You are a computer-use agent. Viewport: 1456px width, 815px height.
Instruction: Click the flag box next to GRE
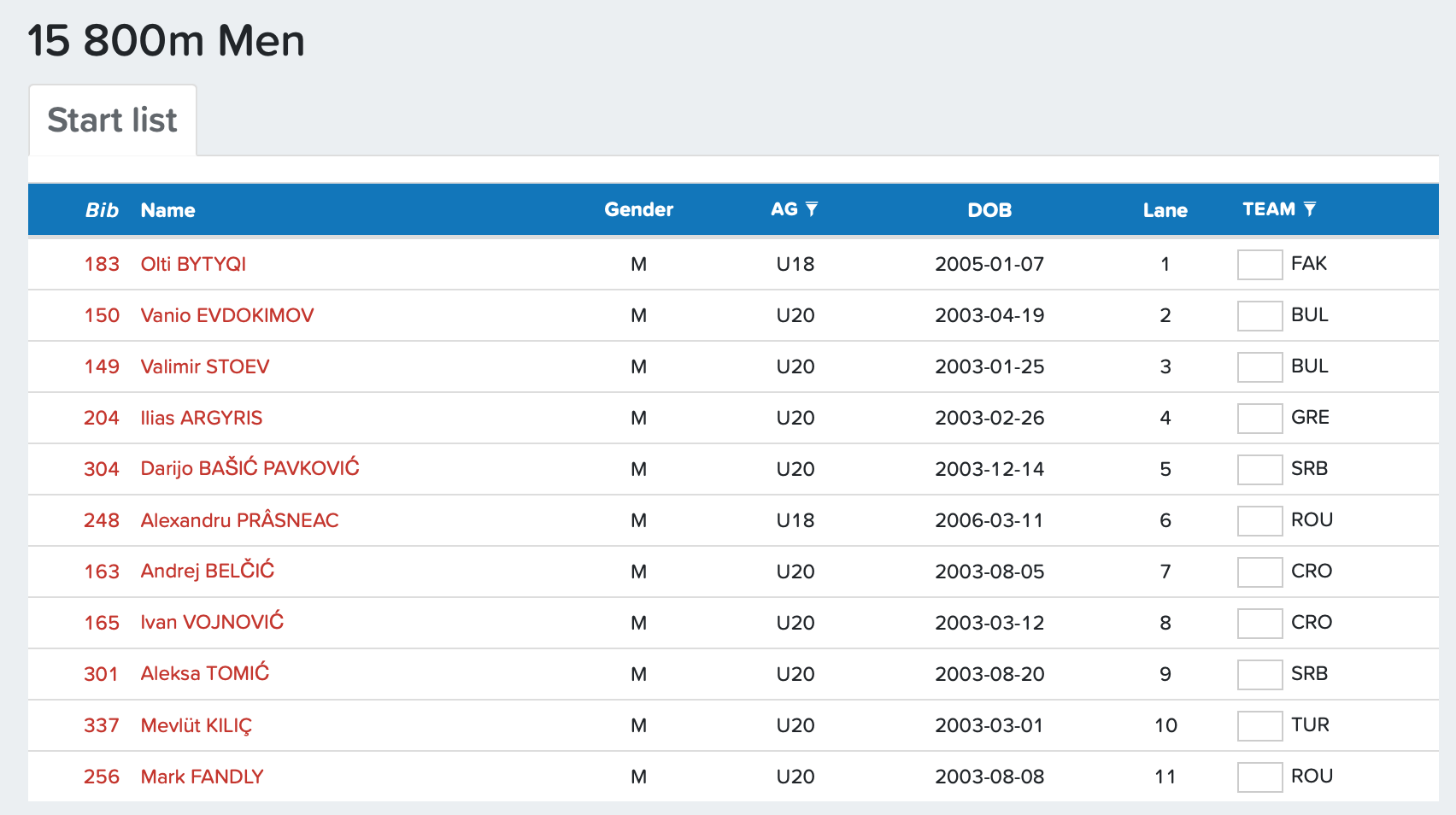pyautogui.click(x=1259, y=419)
